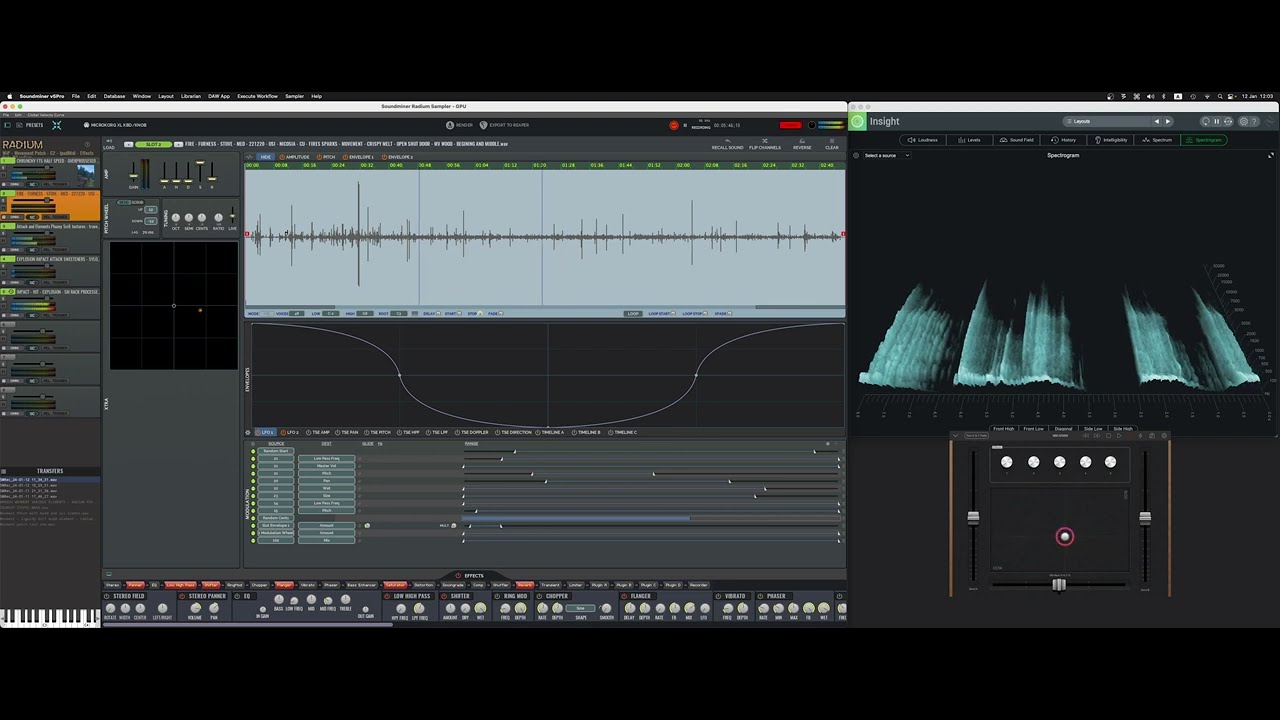Open Insight help question mark icon
Screen dimensions: 1280x720
tap(1256, 121)
